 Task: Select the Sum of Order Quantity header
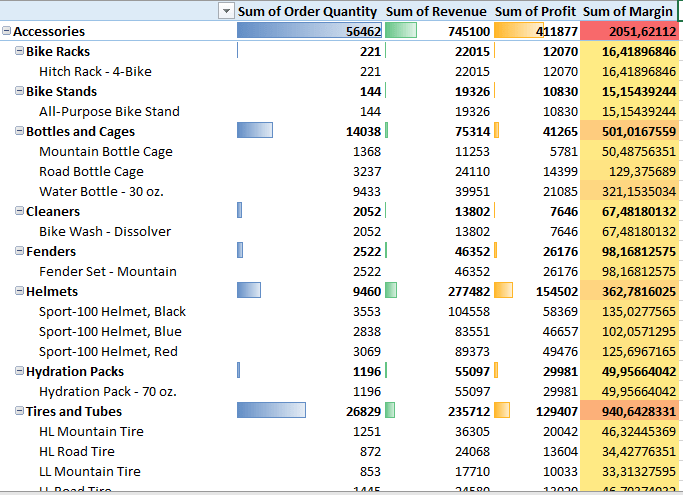click(307, 11)
